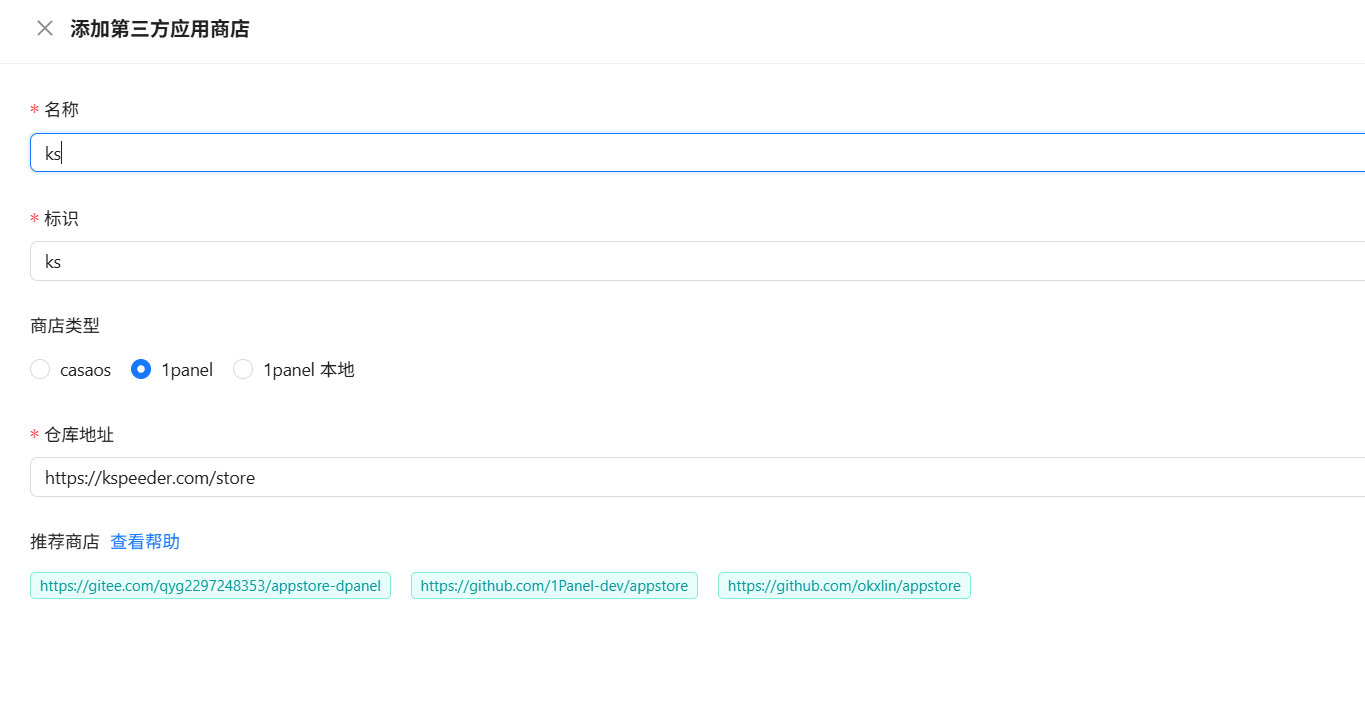Click the casaos option label text

[85, 370]
